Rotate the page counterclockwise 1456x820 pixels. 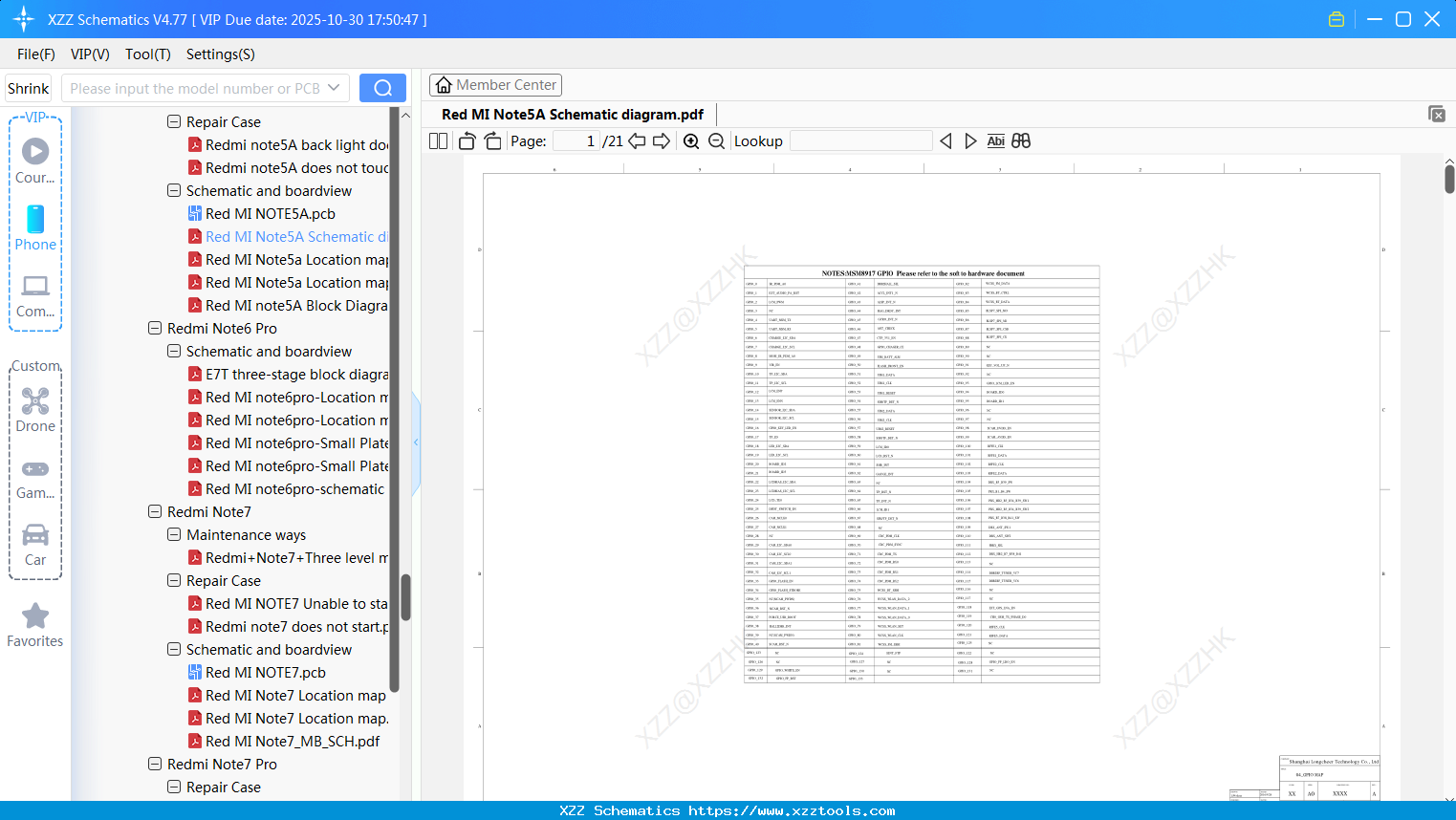[x=467, y=141]
